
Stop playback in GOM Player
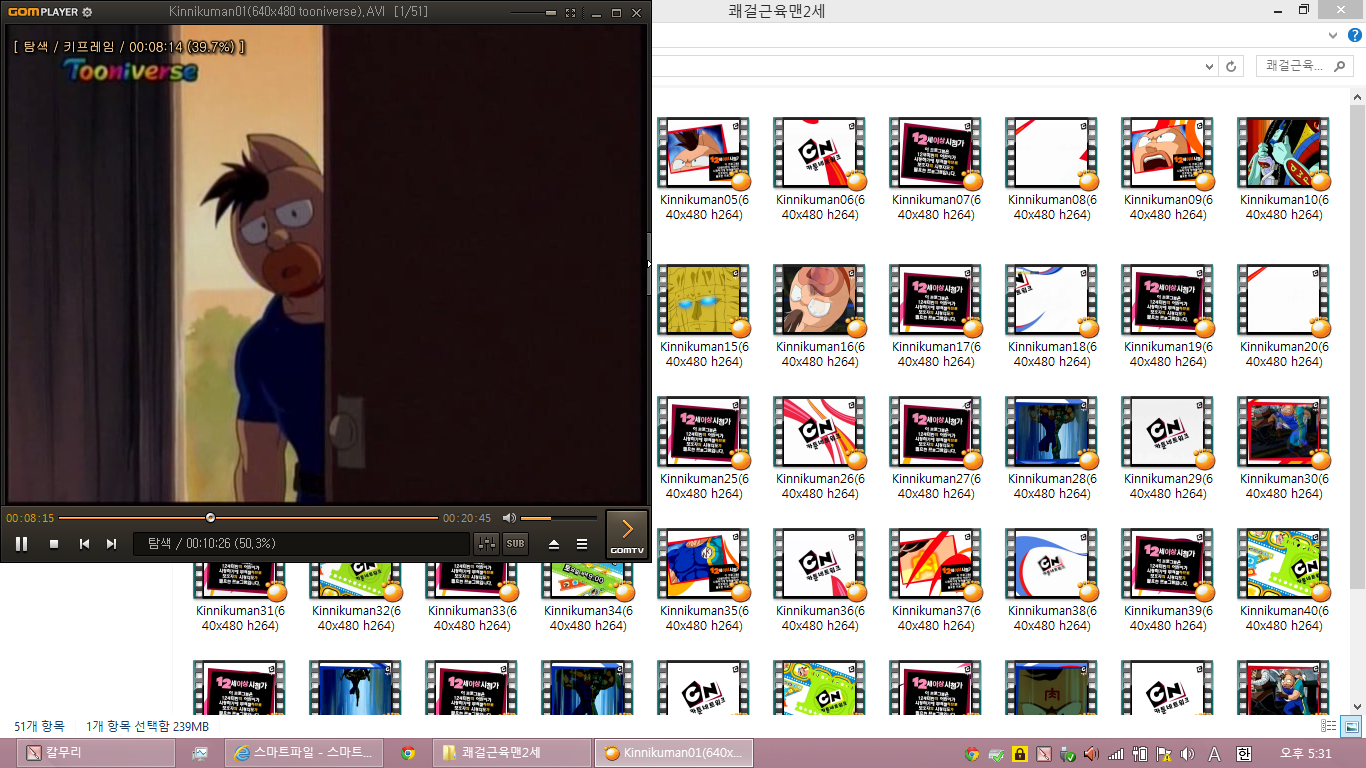(54, 544)
